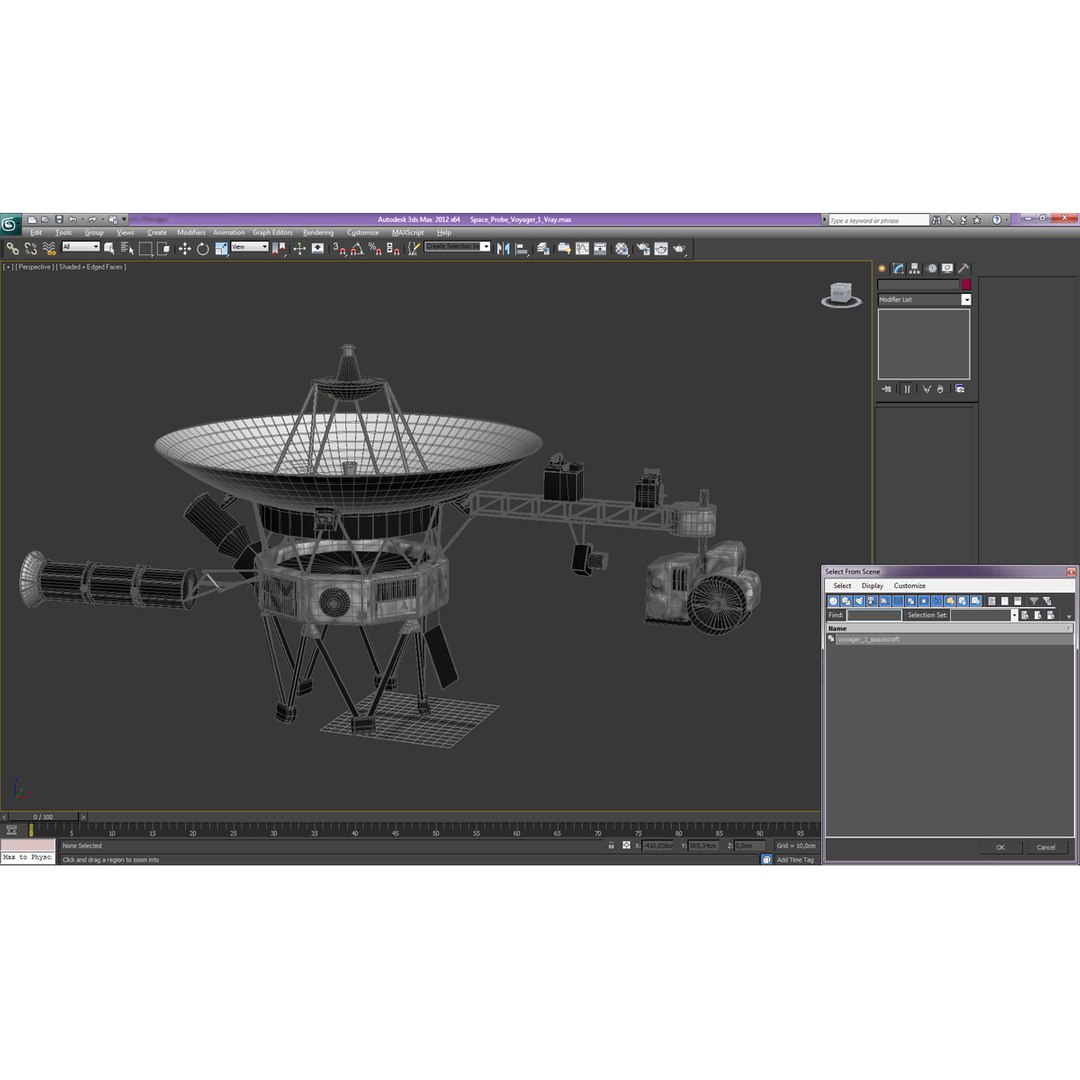Open Select by Name tool
1080x1080 pixels.
(127, 249)
